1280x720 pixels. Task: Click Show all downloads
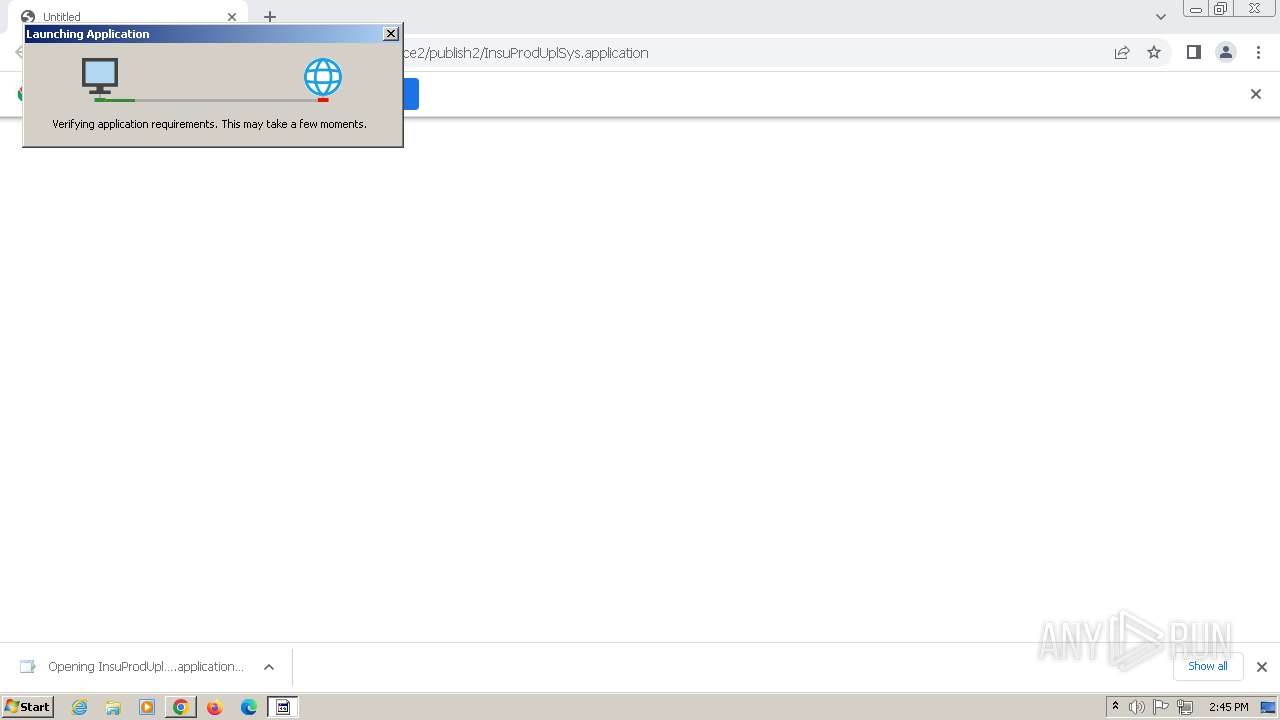tap(1208, 666)
